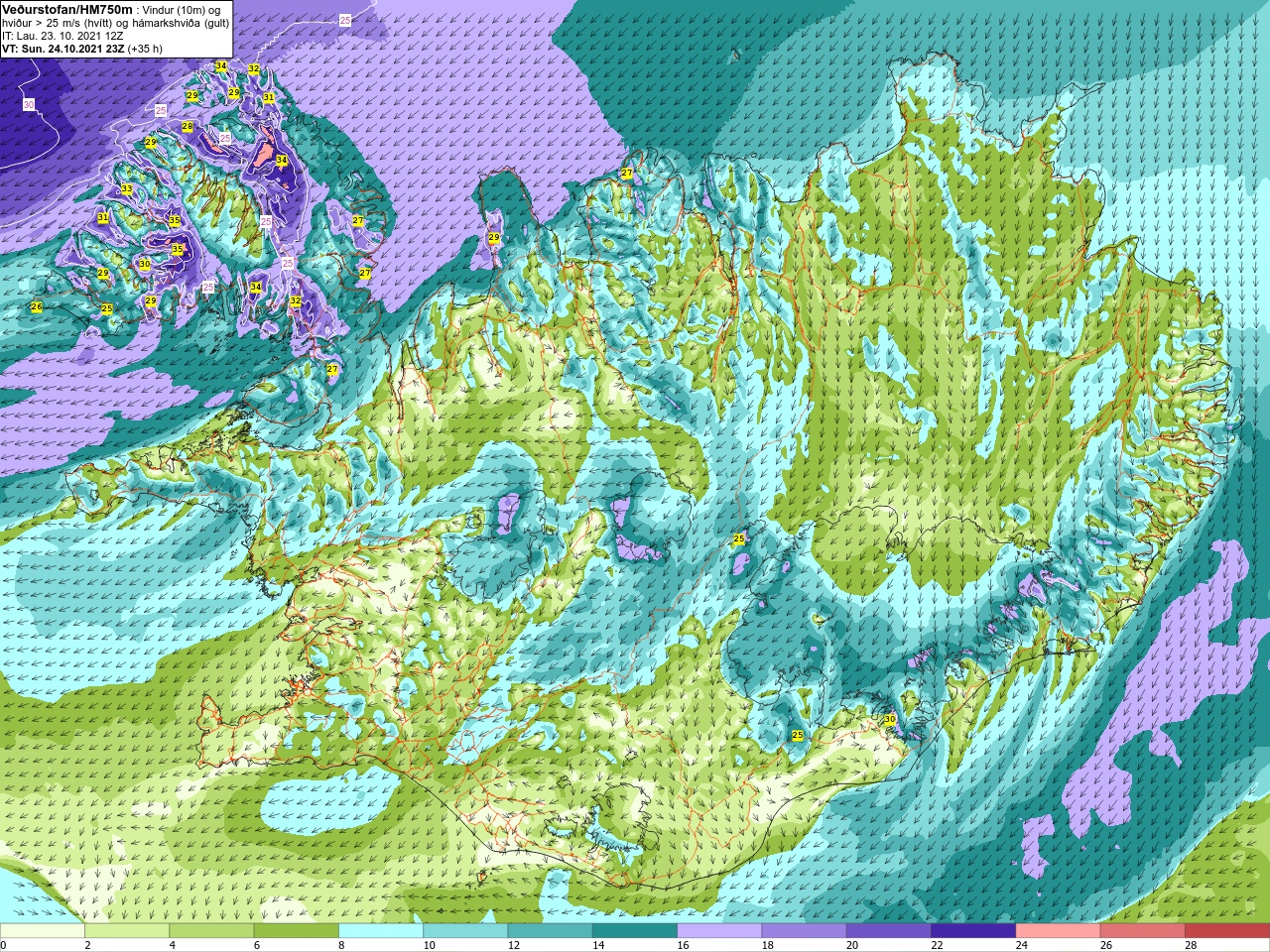Select the 4–6 m/s green scale swatch
The image size is (1270, 952).
[211, 931]
